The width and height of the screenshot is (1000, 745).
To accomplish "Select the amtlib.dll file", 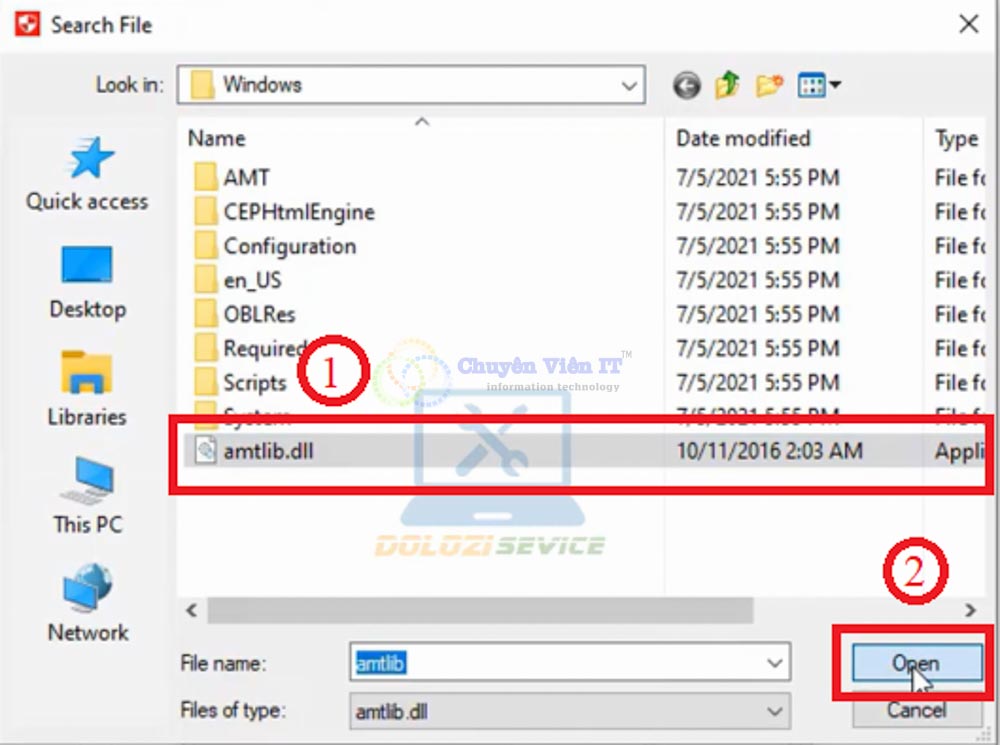I will (269, 451).
